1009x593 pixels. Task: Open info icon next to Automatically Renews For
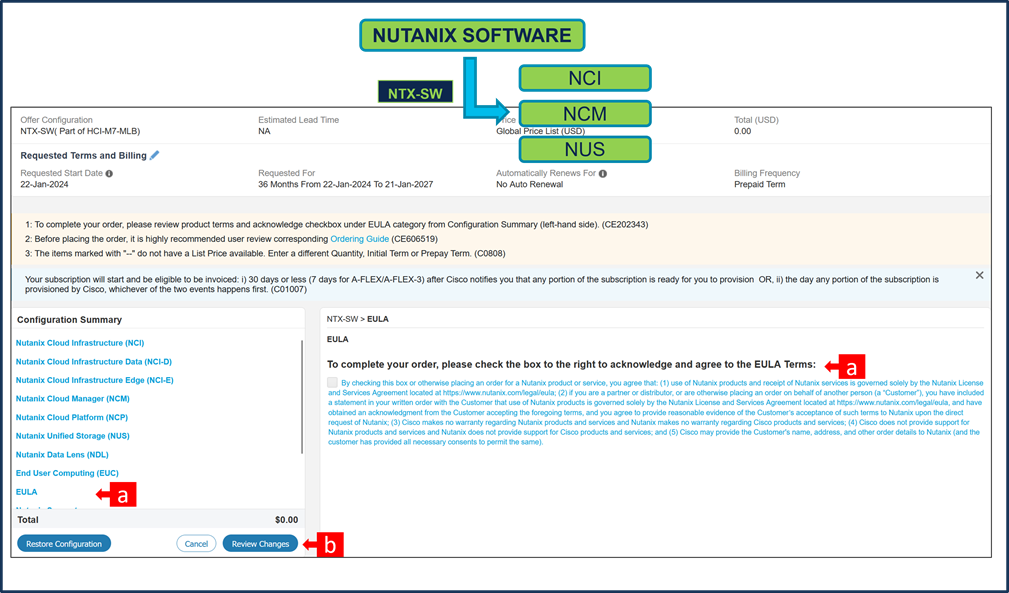pyautogui.click(x=603, y=174)
